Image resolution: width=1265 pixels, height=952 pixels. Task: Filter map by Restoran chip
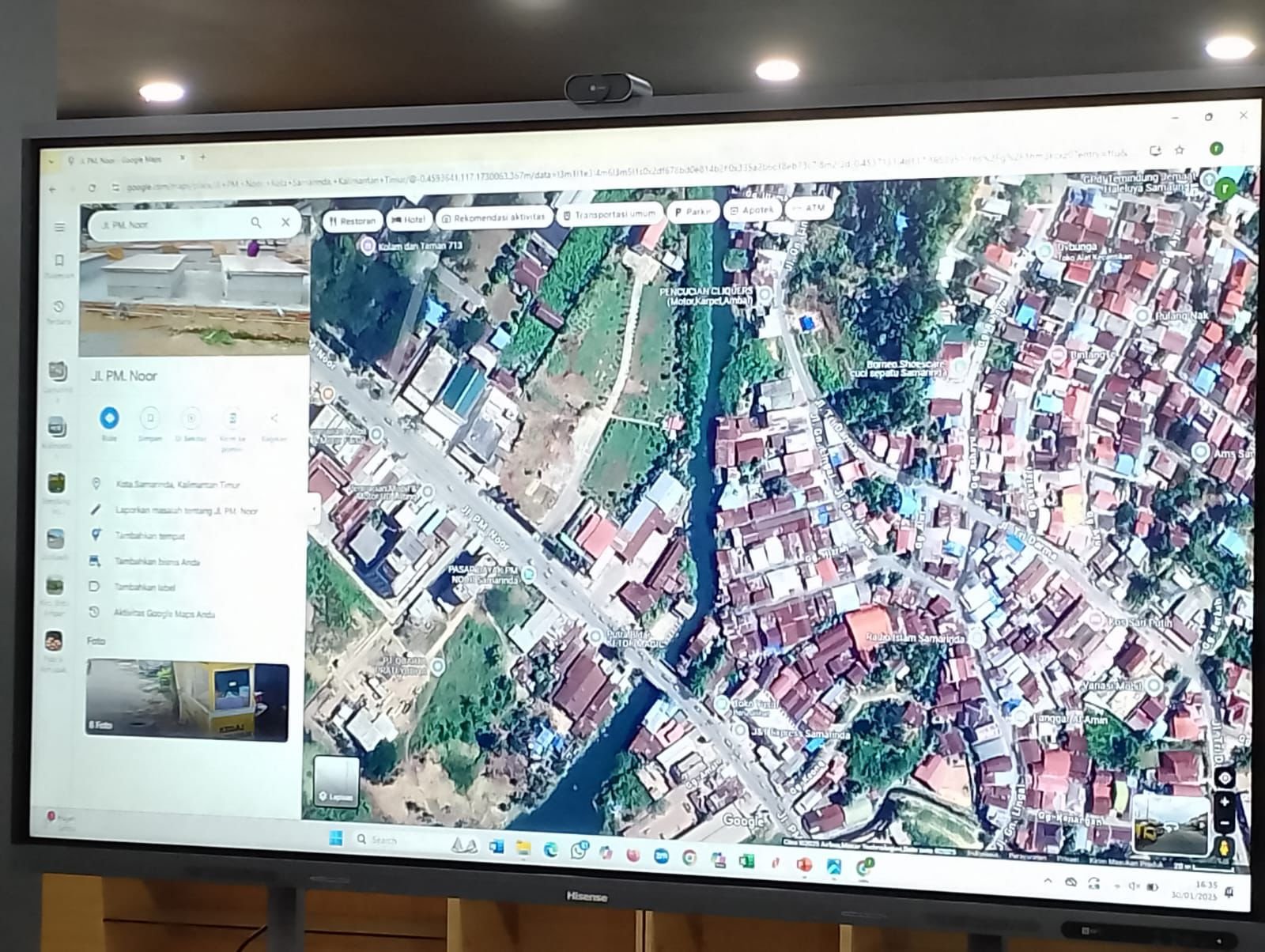[353, 221]
